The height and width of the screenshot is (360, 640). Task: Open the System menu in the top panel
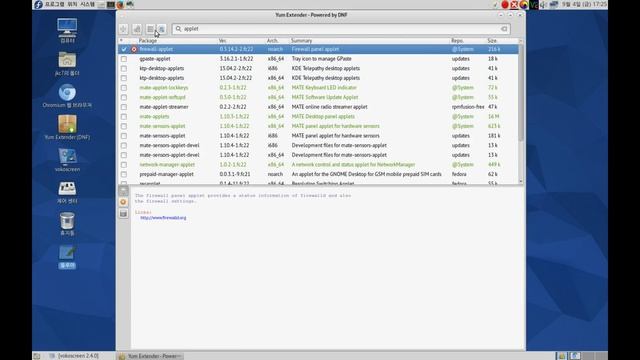[x=87, y=4]
